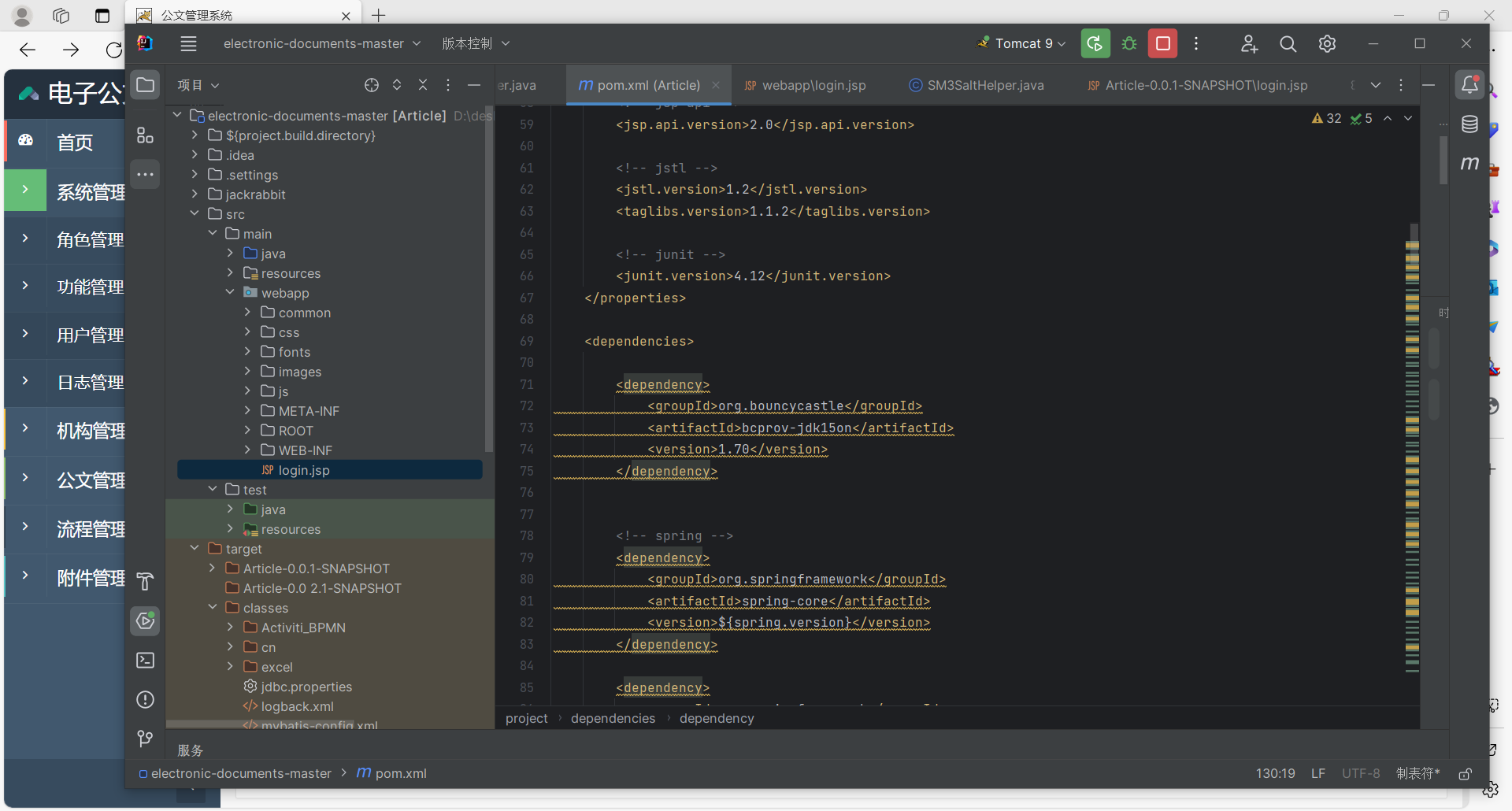Screen dimensions: 1512x811
Task: Switch to SM3SaltHelper.java tab
Action: (984, 85)
